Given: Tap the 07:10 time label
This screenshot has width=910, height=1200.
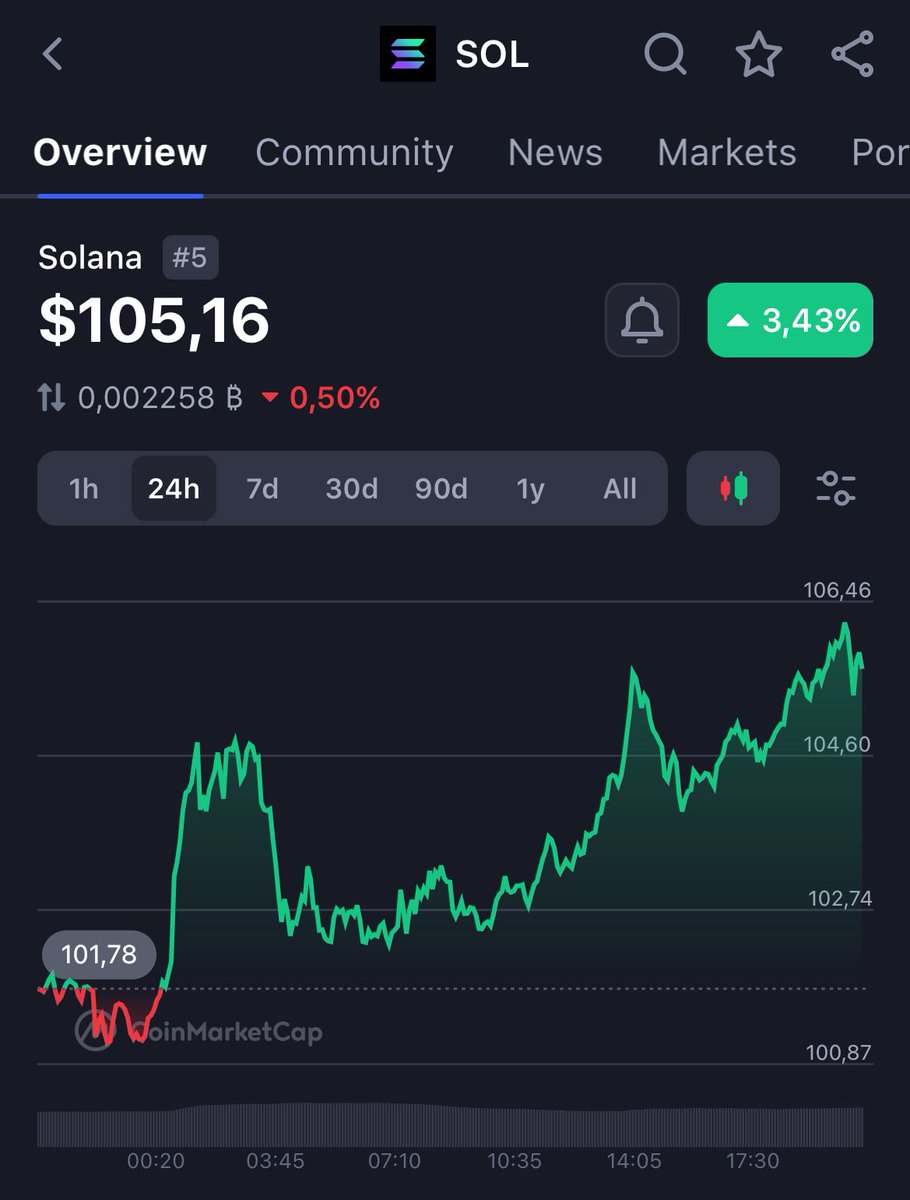Looking at the screenshot, I should 394,1161.
